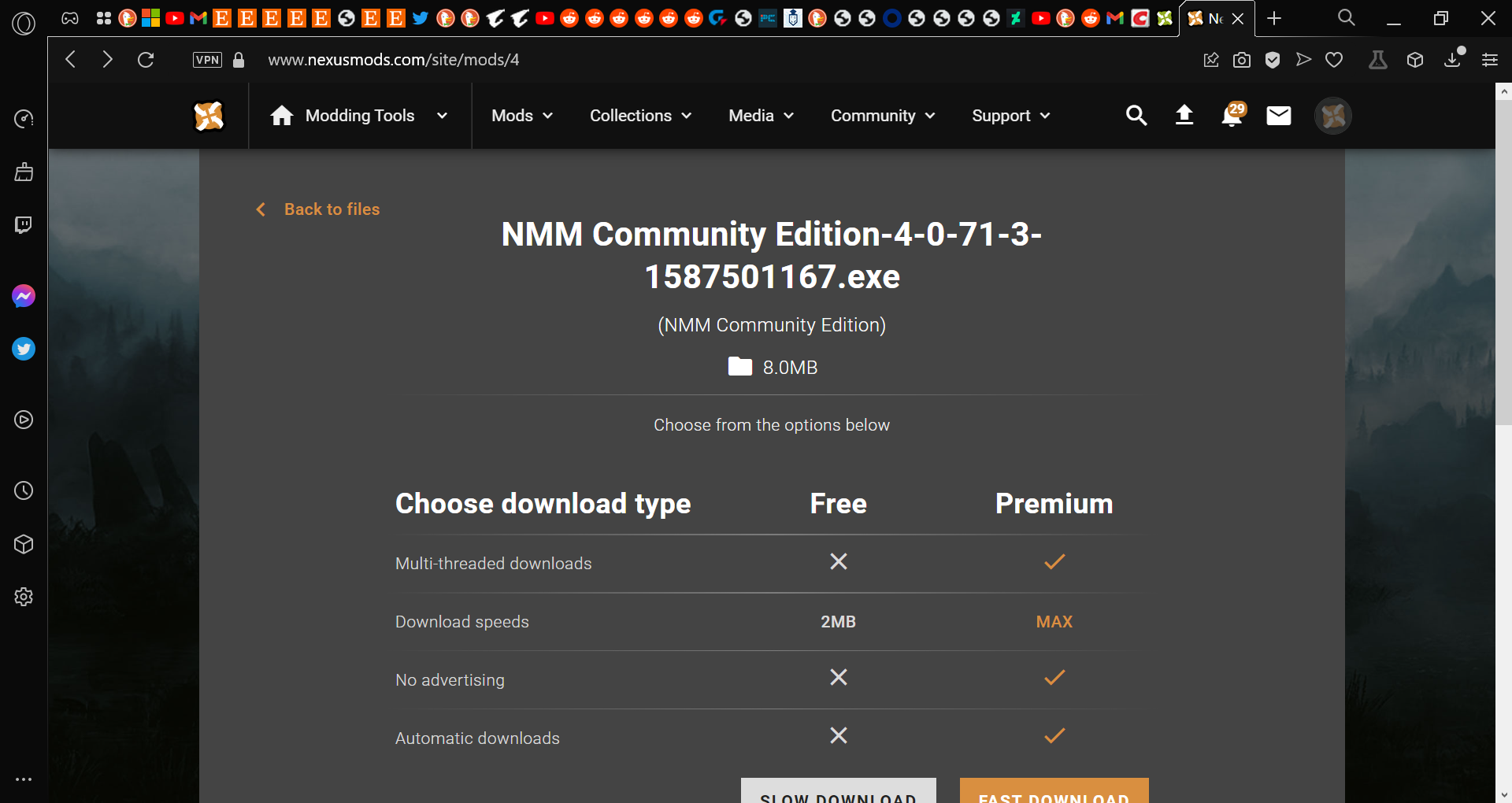Select the '2MB' download speed text
This screenshot has width=1512, height=803.
pyautogui.click(x=838, y=622)
